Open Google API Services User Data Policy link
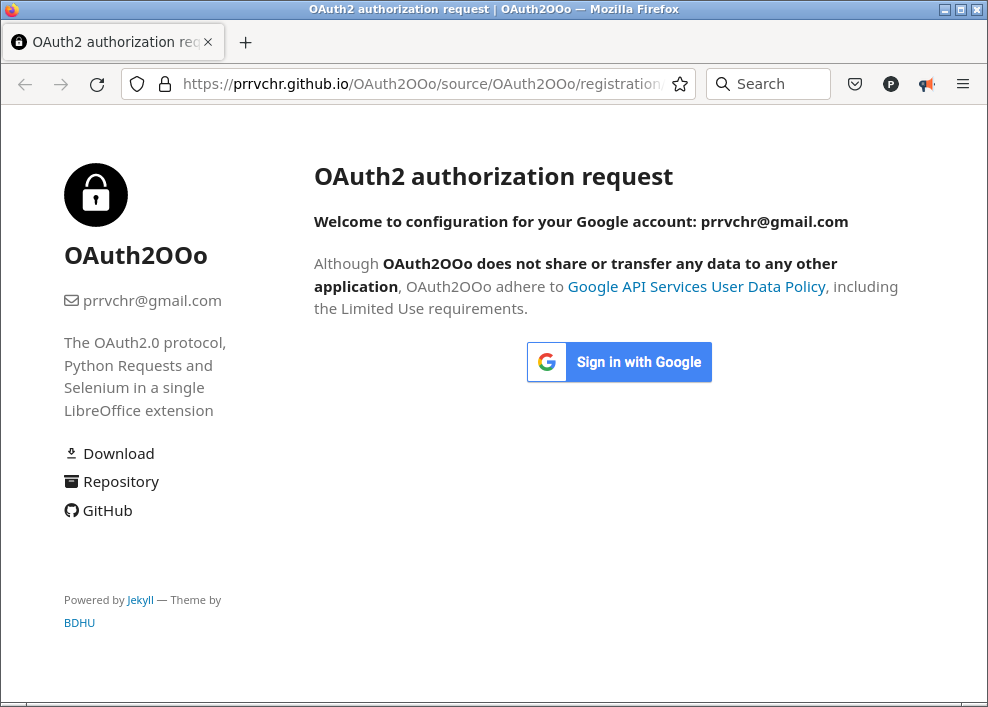Viewport: 988px width, 707px height. click(x=696, y=287)
